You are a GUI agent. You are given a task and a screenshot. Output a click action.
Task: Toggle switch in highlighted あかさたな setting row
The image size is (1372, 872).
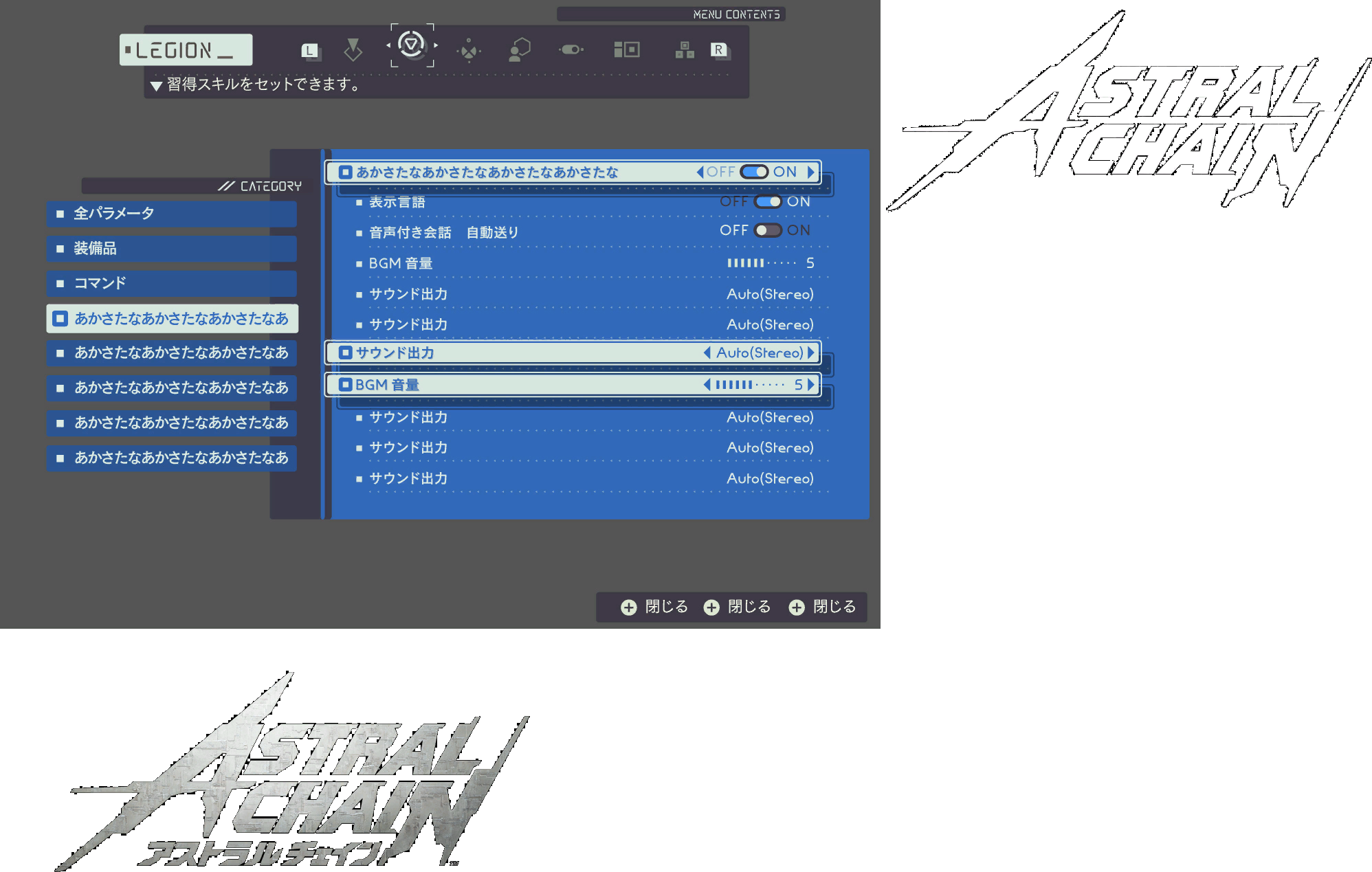click(754, 172)
